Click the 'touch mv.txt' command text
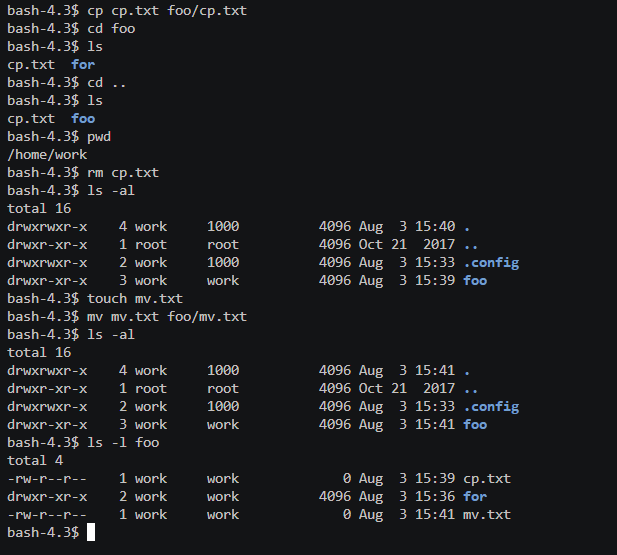The image size is (617, 555). (135, 299)
